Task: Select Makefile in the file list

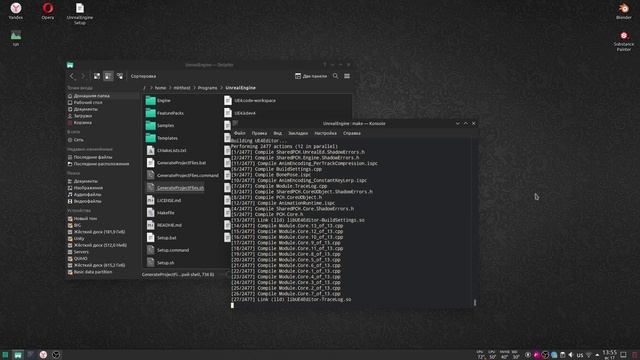Action: (x=160, y=213)
